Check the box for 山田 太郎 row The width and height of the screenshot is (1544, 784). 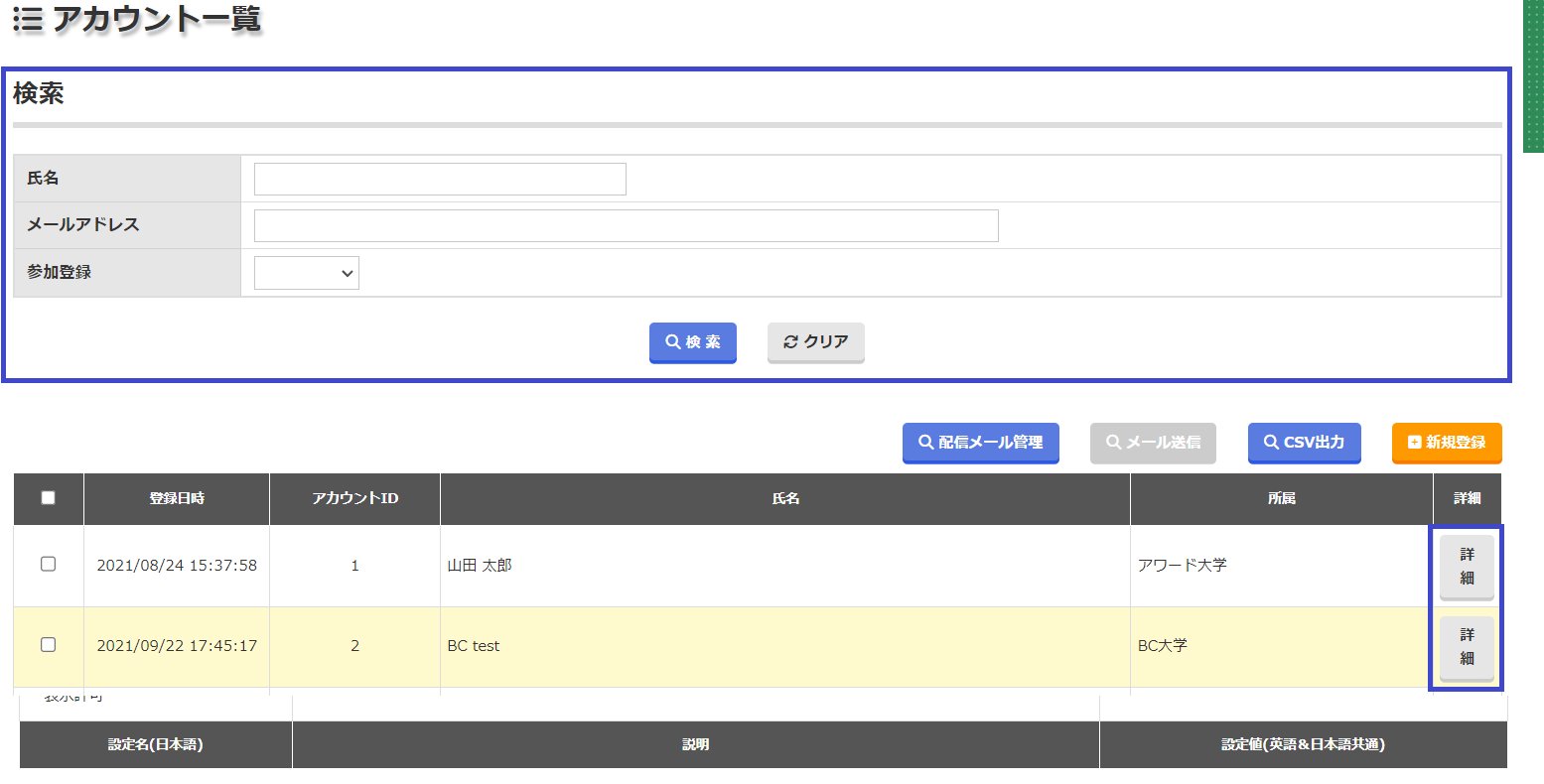[x=48, y=565]
